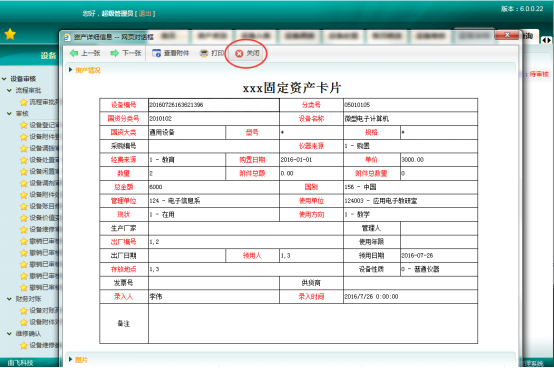Click the 分类号 value 05010105

point(357,105)
